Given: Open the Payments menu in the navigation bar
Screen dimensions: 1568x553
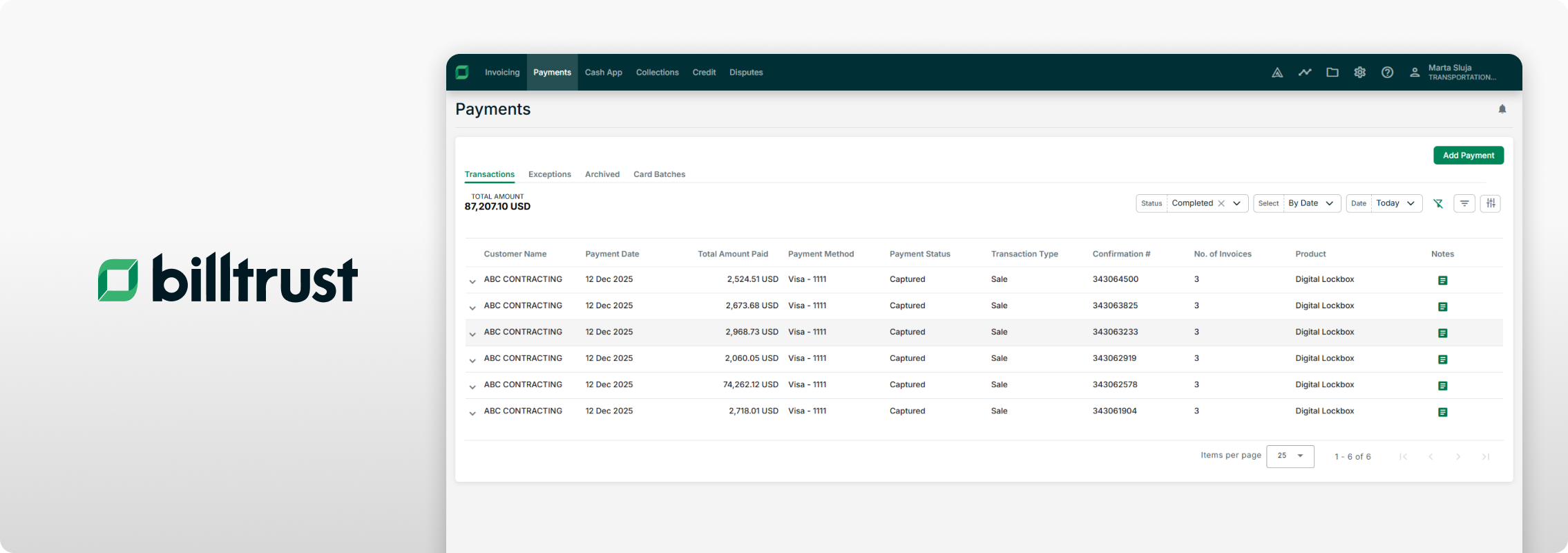Looking at the screenshot, I should (x=552, y=73).
